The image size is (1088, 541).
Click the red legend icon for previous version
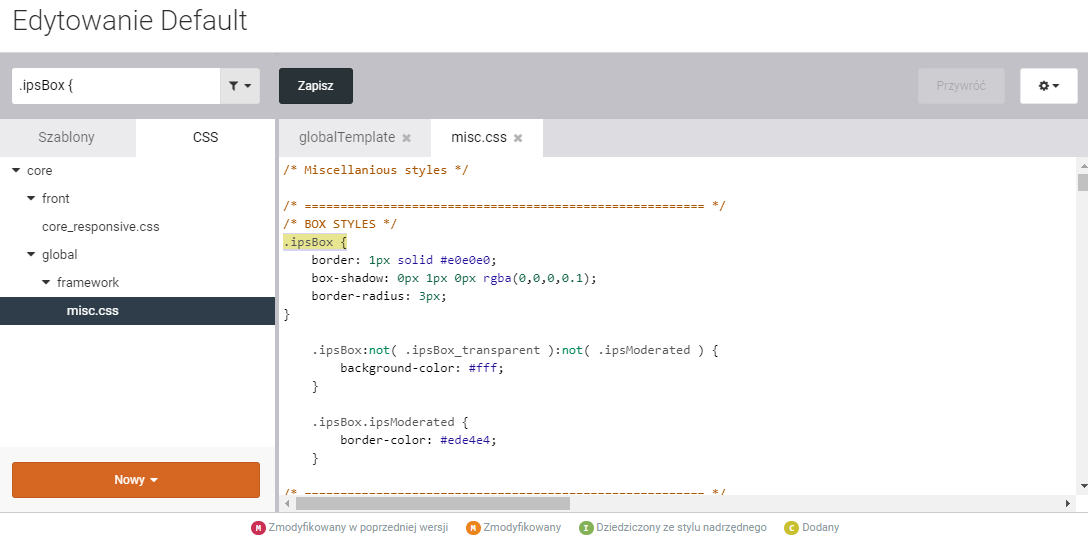(257, 528)
